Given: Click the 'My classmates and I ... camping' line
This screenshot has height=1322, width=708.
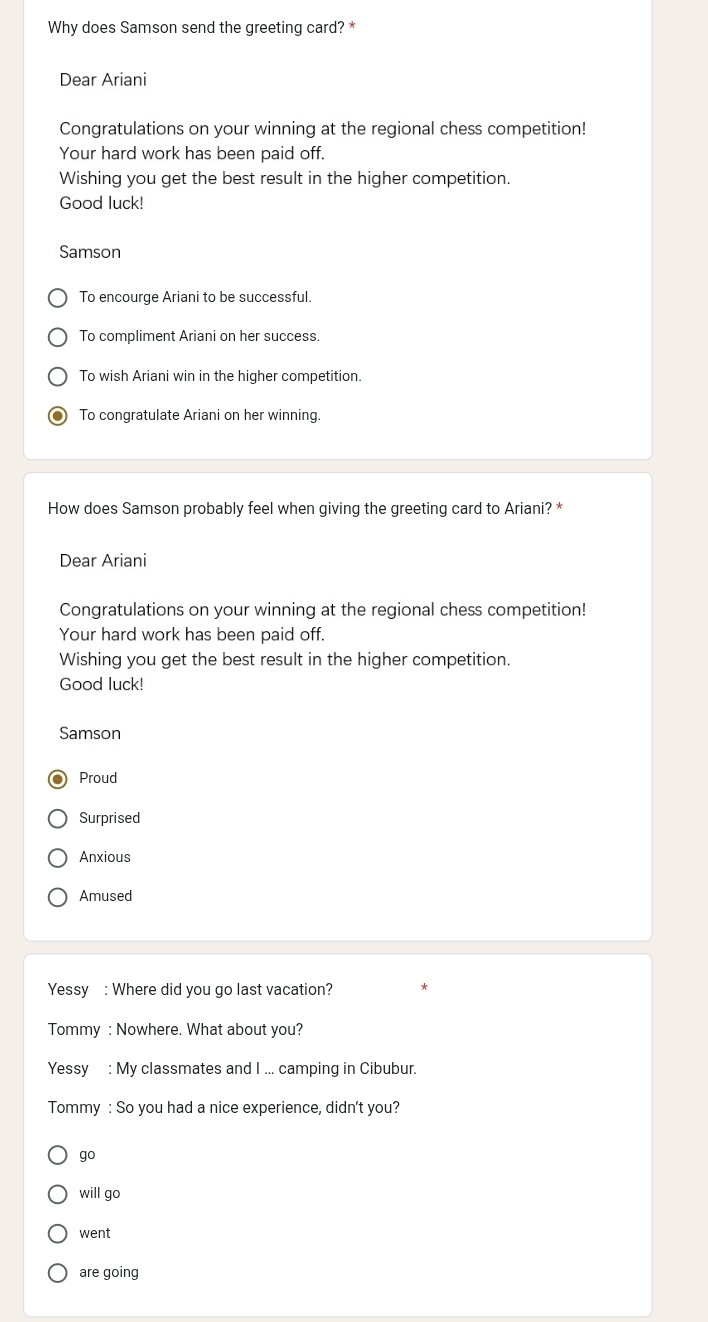Looking at the screenshot, I should tap(232, 1069).
